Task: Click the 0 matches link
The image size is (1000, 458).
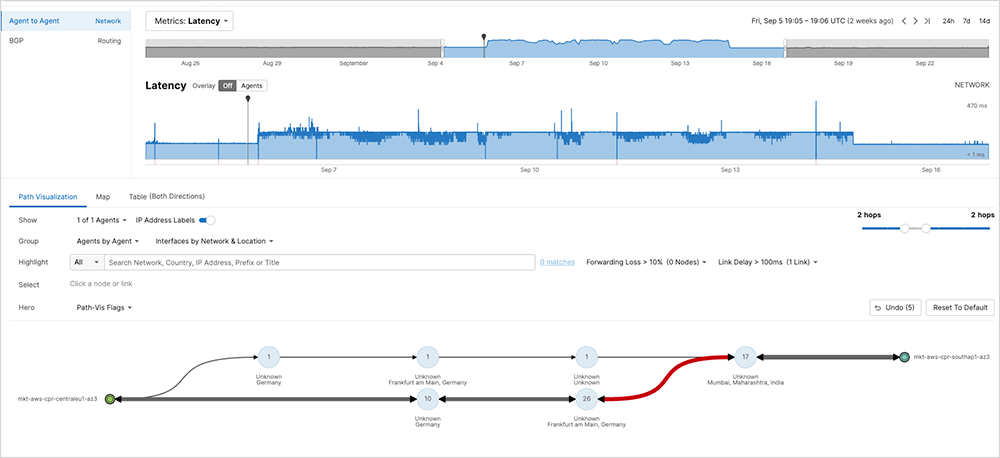Action: [x=557, y=262]
